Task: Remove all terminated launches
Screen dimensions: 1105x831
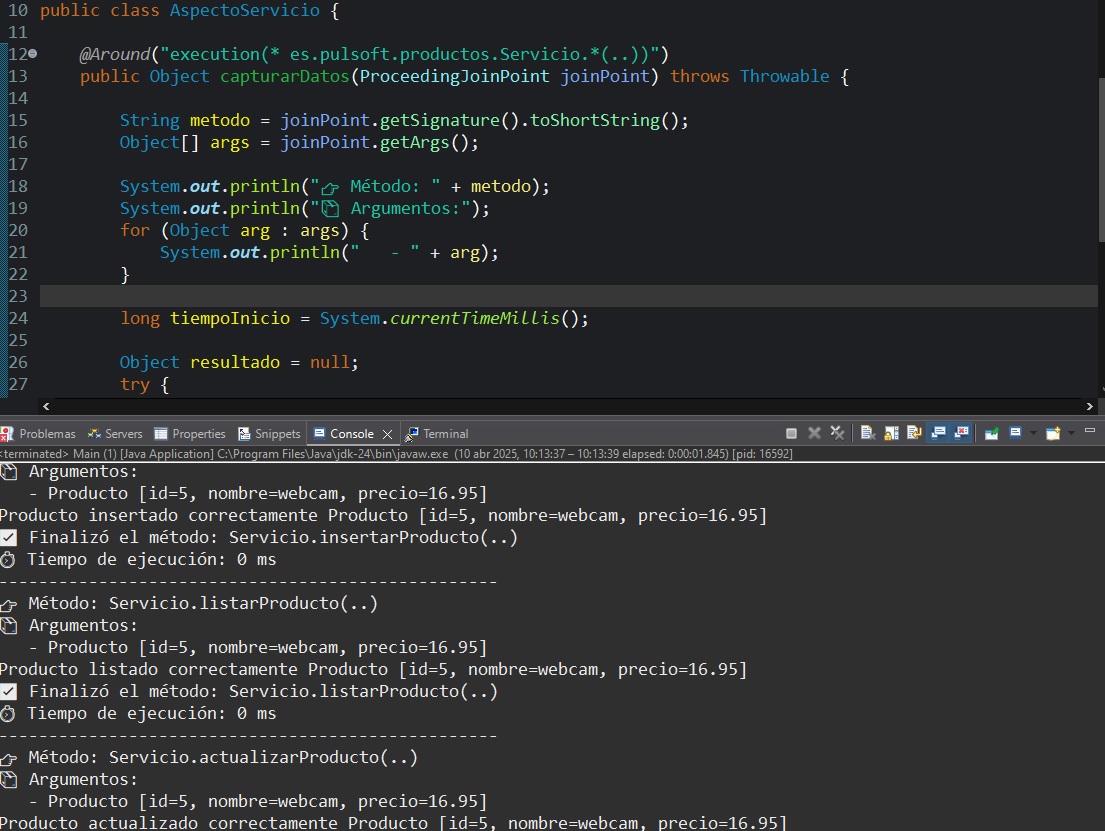Action: pyautogui.click(x=837, y=434)
